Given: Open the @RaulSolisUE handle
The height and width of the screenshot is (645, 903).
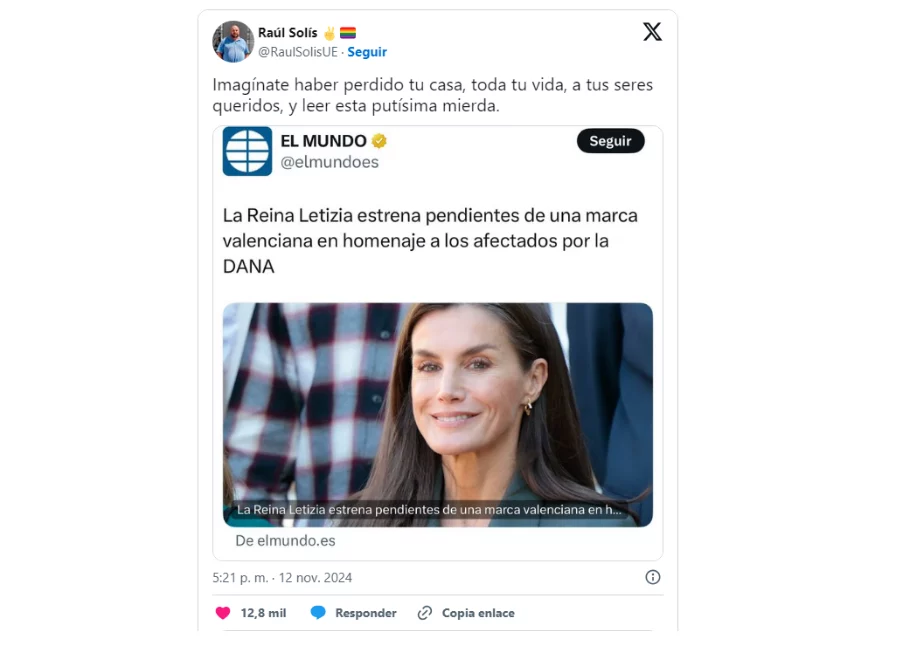Looking at the screenshot, I should point(298,52).
